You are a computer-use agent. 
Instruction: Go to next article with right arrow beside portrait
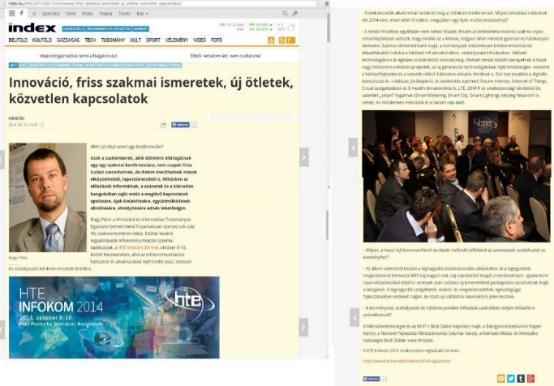point(304,157)
